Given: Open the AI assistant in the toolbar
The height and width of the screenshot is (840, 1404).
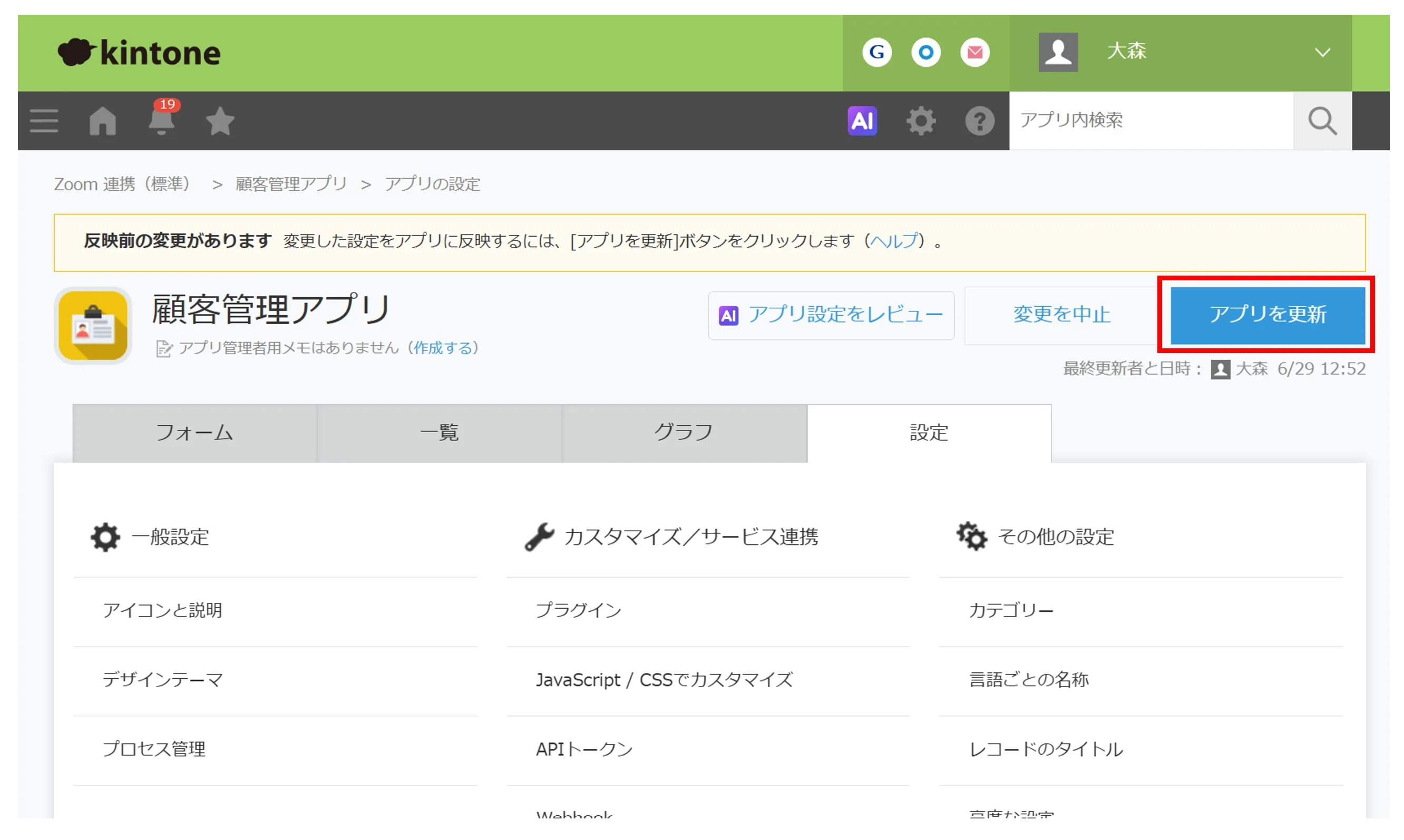Looking at the screenshot, I should click(x=862, y=121).
